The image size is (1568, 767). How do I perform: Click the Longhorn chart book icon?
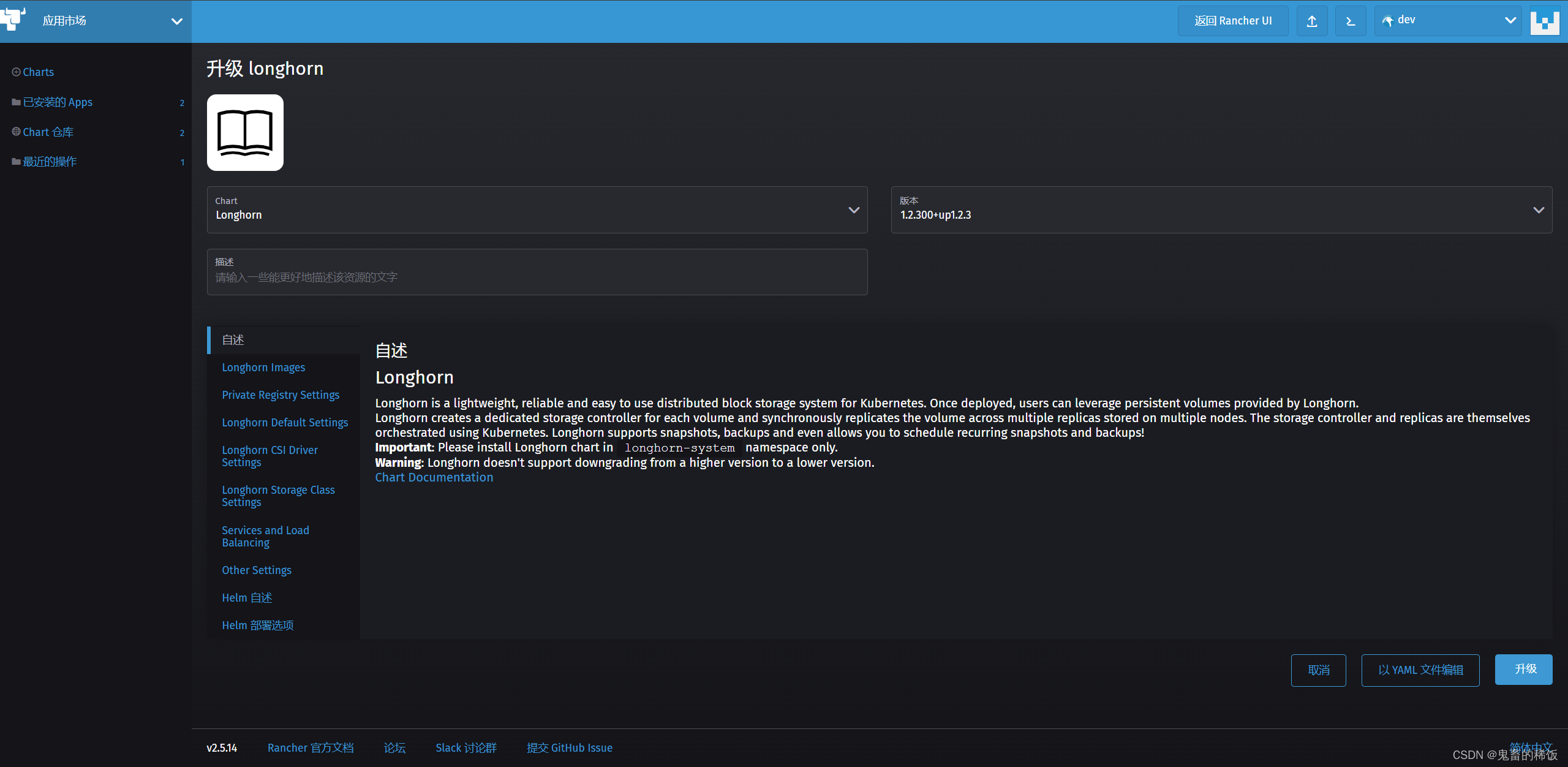245,132
